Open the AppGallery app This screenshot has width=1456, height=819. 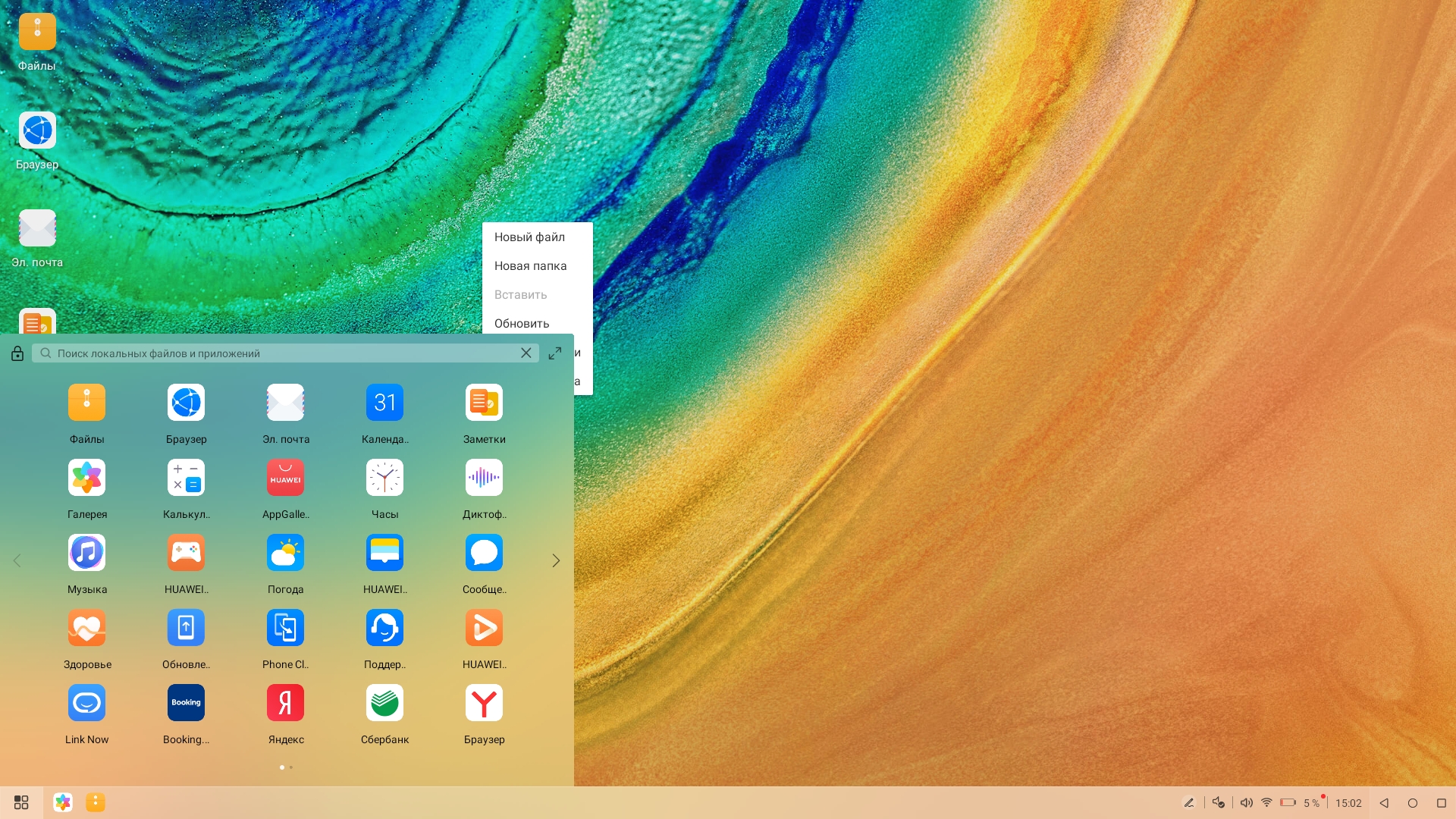285,478
